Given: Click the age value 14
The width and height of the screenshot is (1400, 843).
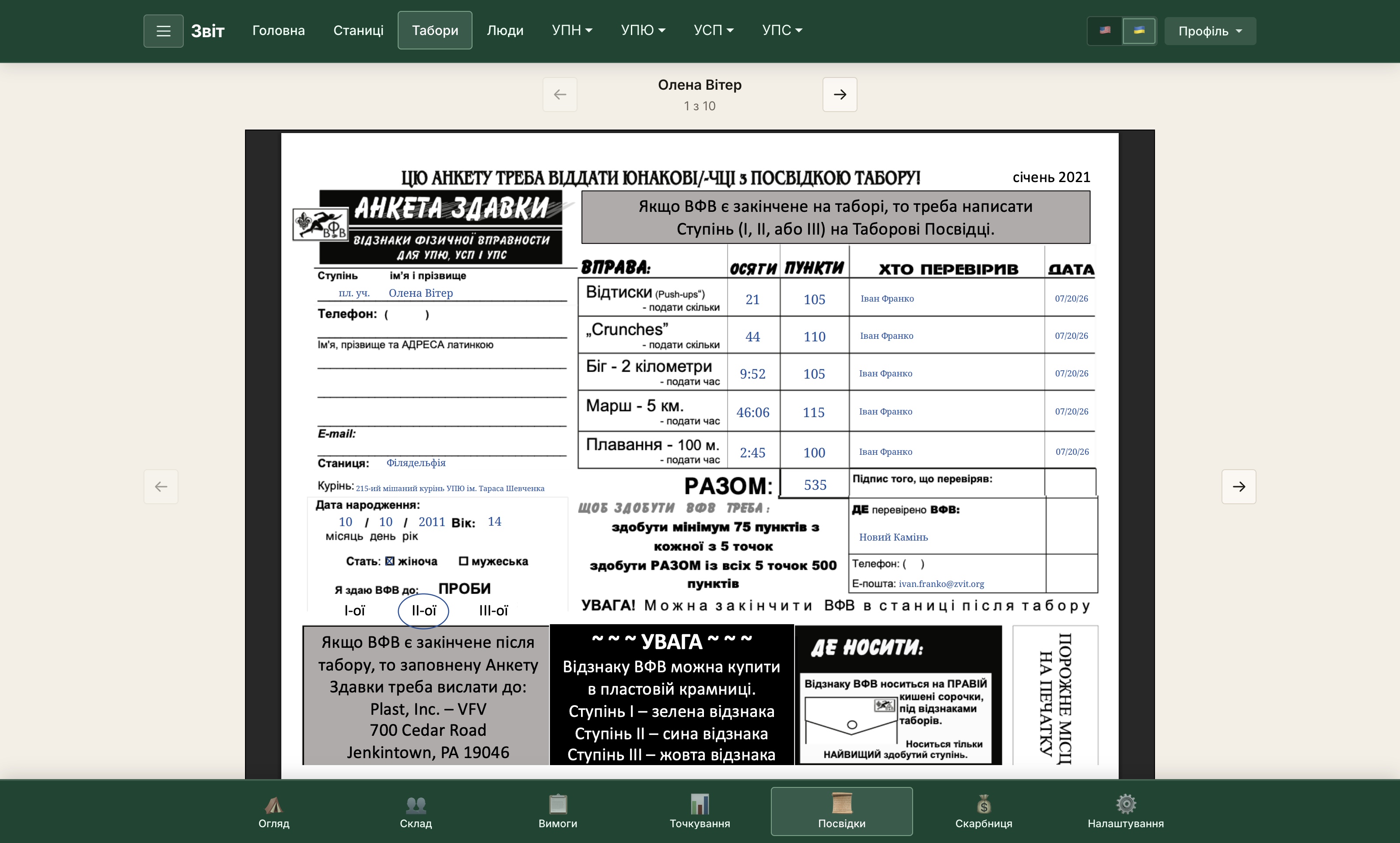Looking at the screenshot, I should [x=494, y=521].
